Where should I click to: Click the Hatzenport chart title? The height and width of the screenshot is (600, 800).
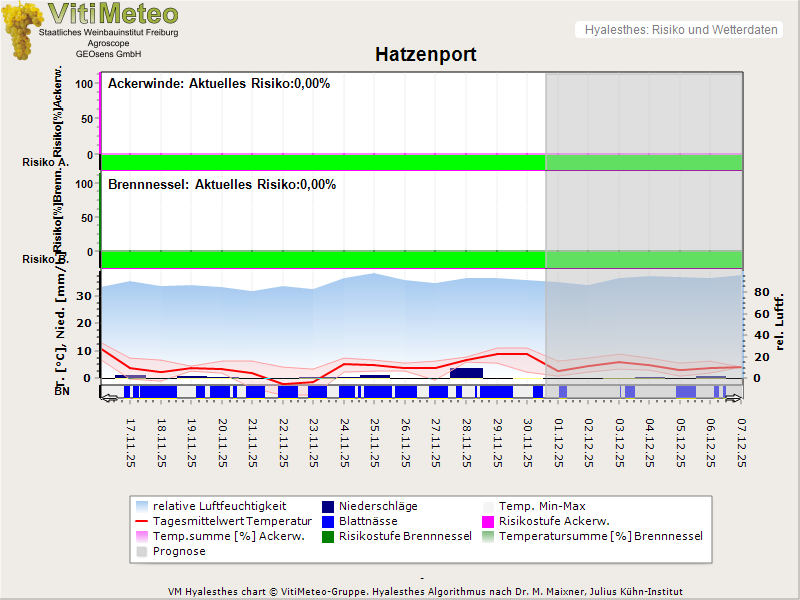[x=425, y=55]
